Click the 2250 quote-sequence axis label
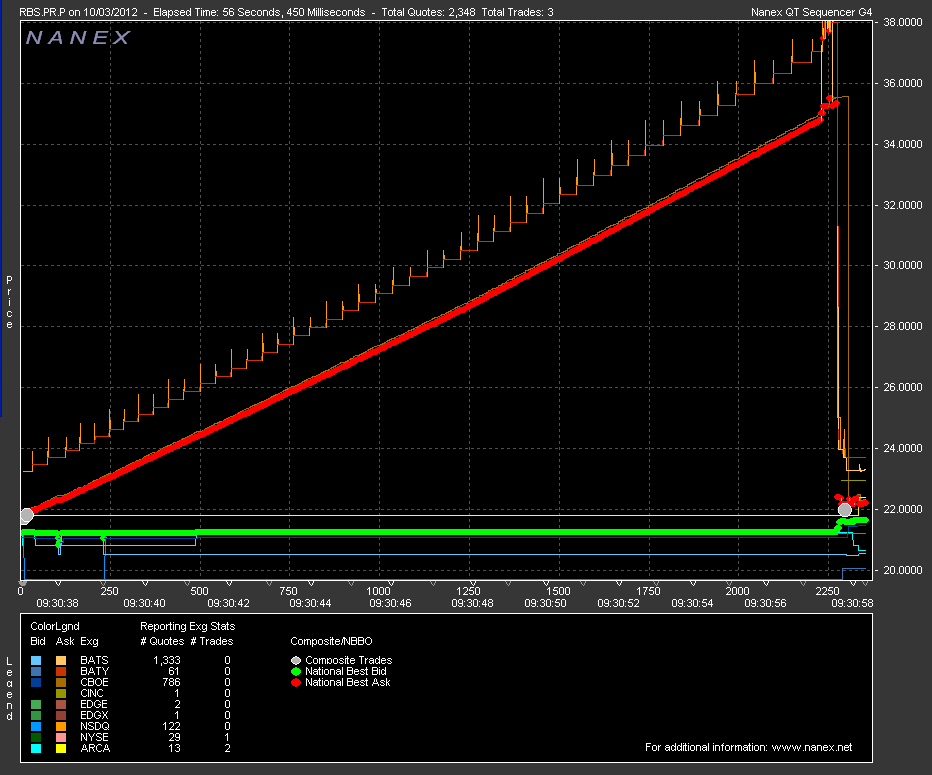The image size is (932, 775). tap(827, 591)
